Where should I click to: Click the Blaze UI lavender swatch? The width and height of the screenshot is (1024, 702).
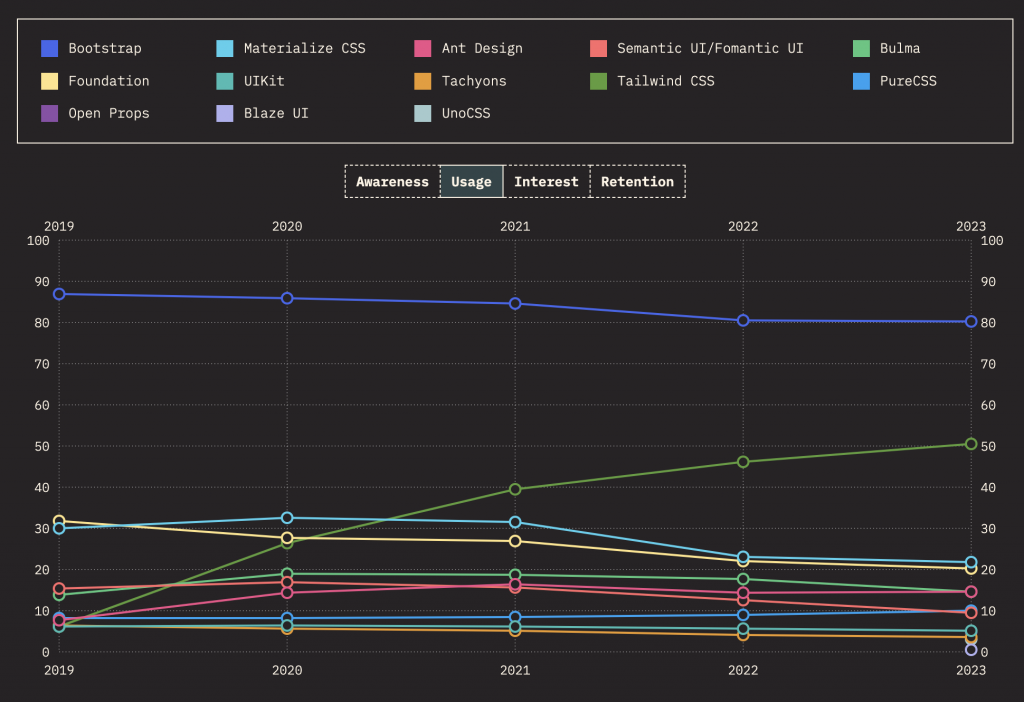click(225, 114)
